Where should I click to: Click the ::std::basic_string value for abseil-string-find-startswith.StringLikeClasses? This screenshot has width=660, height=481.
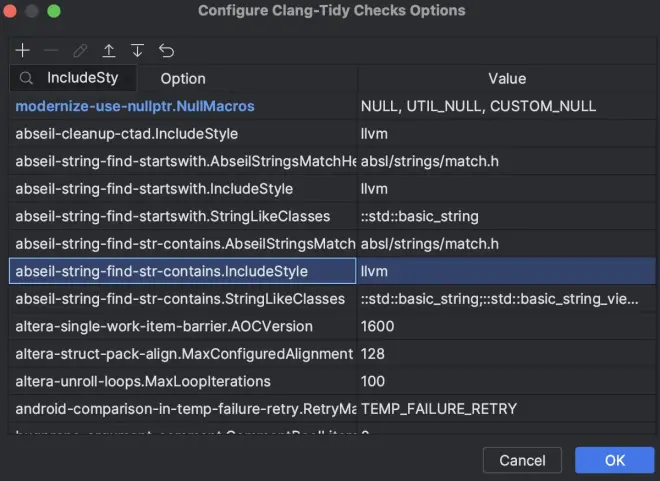point(419,216)
